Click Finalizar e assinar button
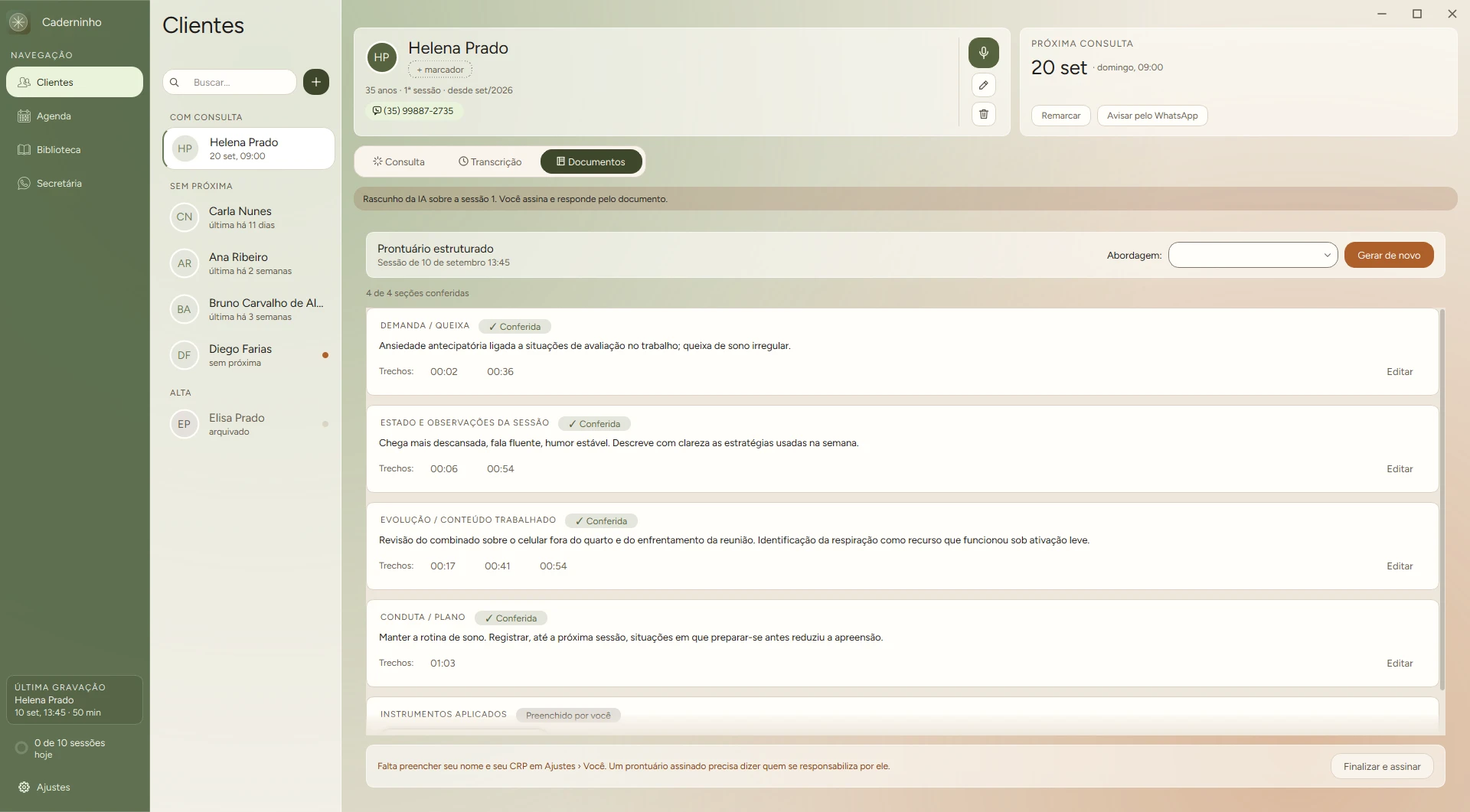The height and width of the screenshot is (812, 1470). (1382, 767)
